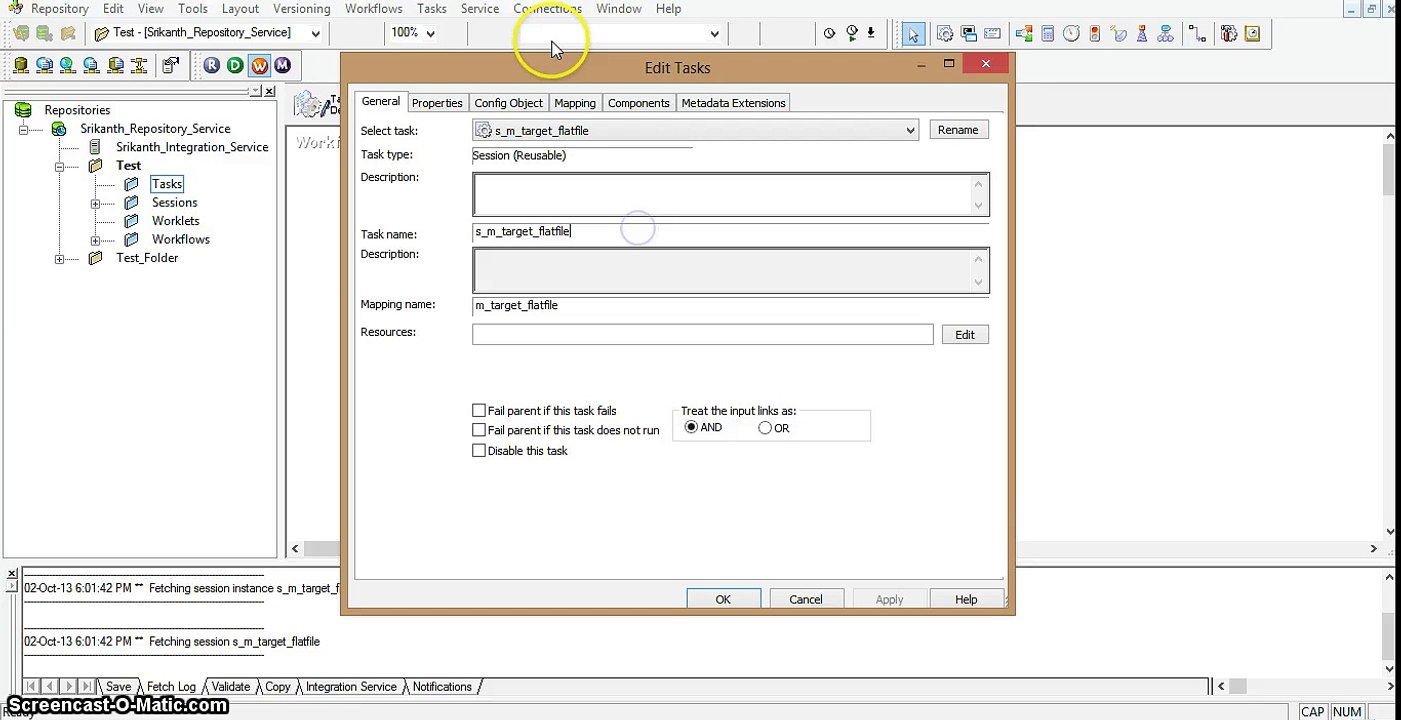Click the Rename button

[958, 130]
